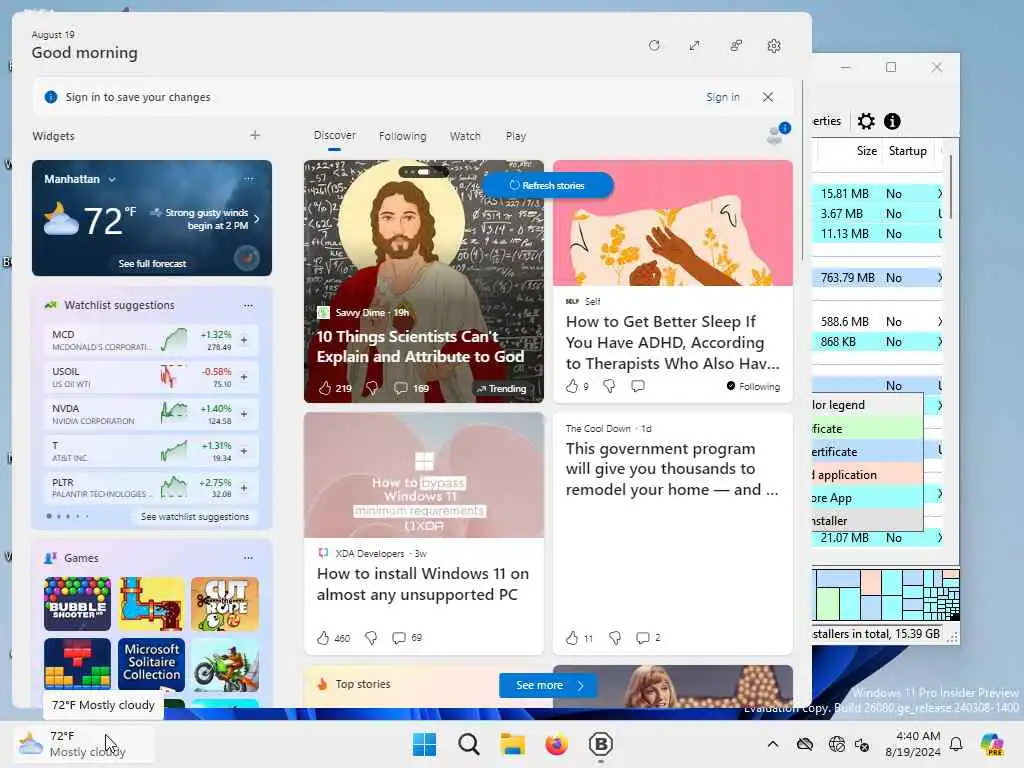Like the government program article
This screenshot has height=768, width=1024.
[x=572, y=637]
